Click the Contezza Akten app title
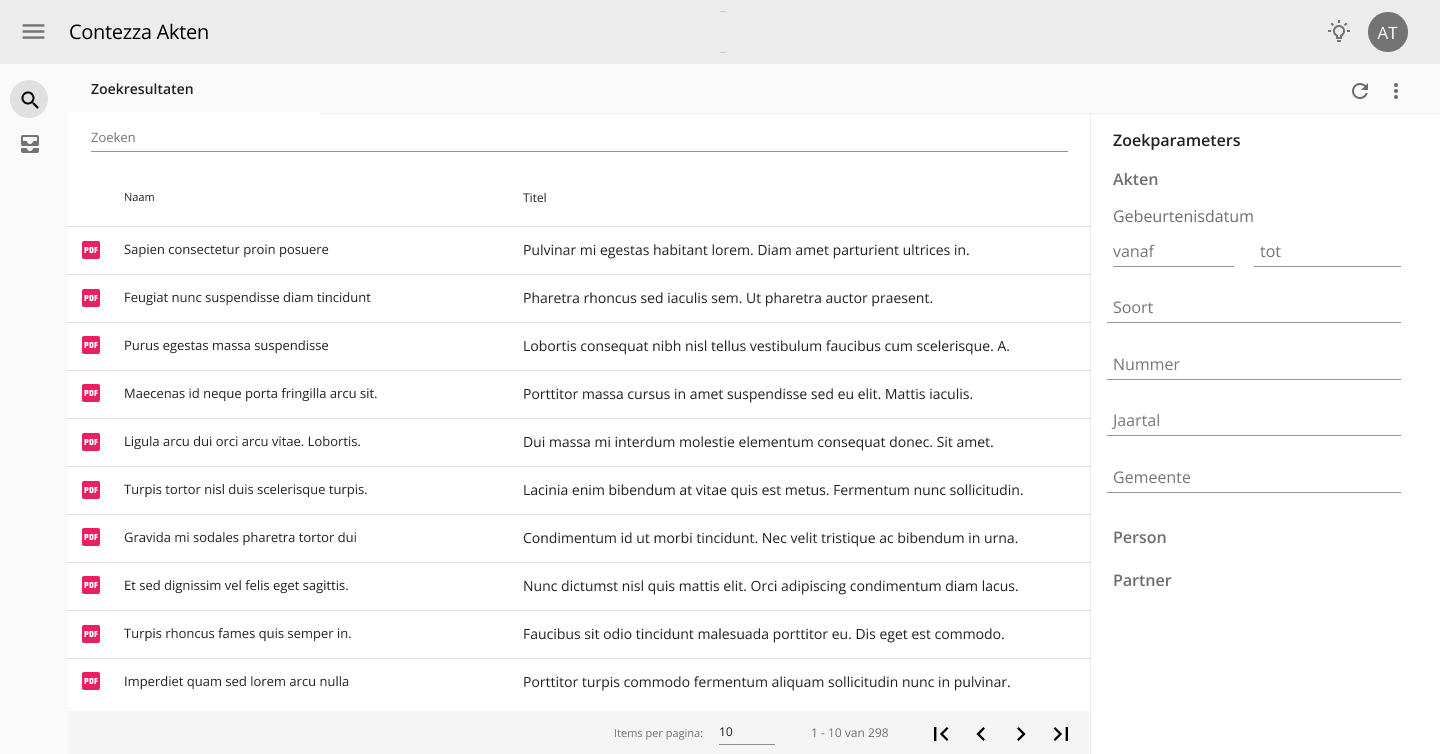The height and width of the screenshot is (754, 1440). point(139,32)
